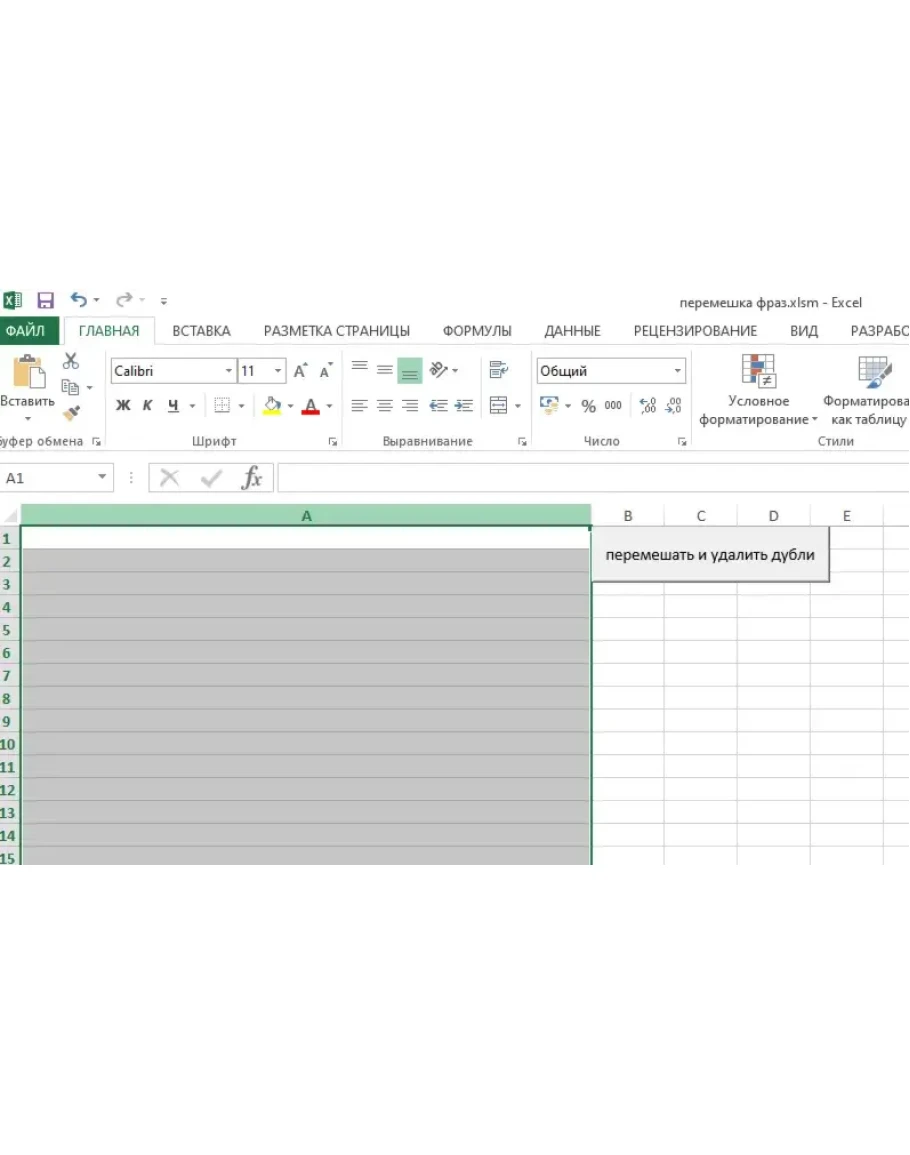
Task: Switch to the ФОРМУЛЫ tab
Action: coord(477,331)
